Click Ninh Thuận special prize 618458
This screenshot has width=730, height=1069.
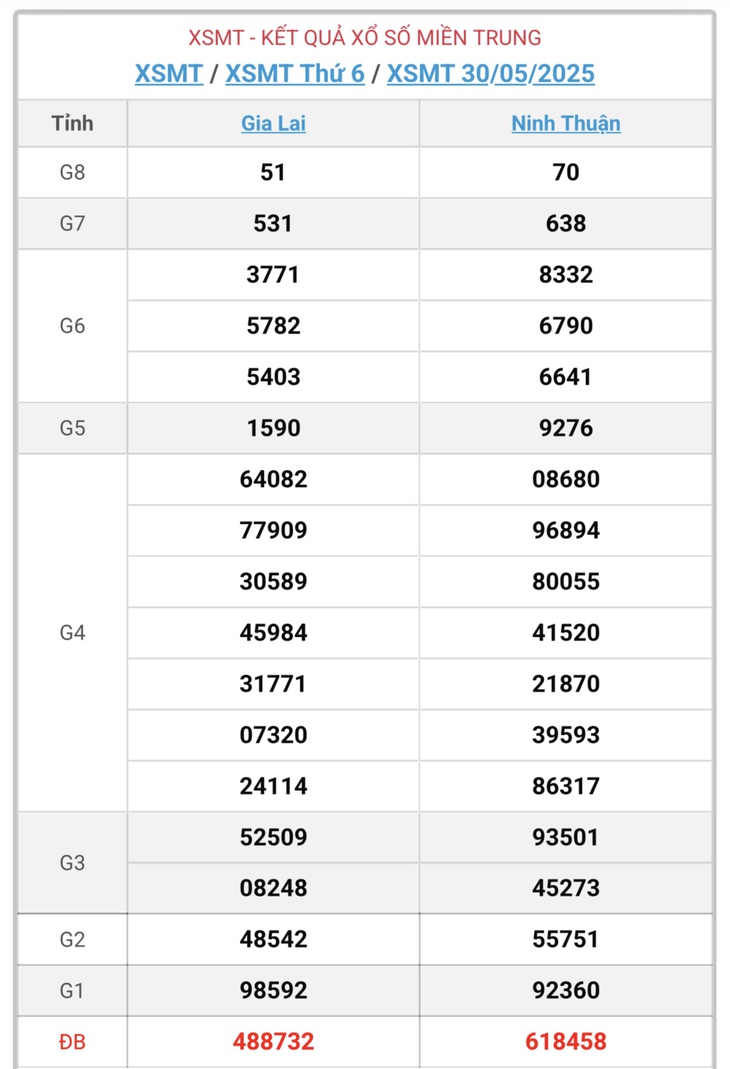pyautogui.click(x=566, y=1042)
